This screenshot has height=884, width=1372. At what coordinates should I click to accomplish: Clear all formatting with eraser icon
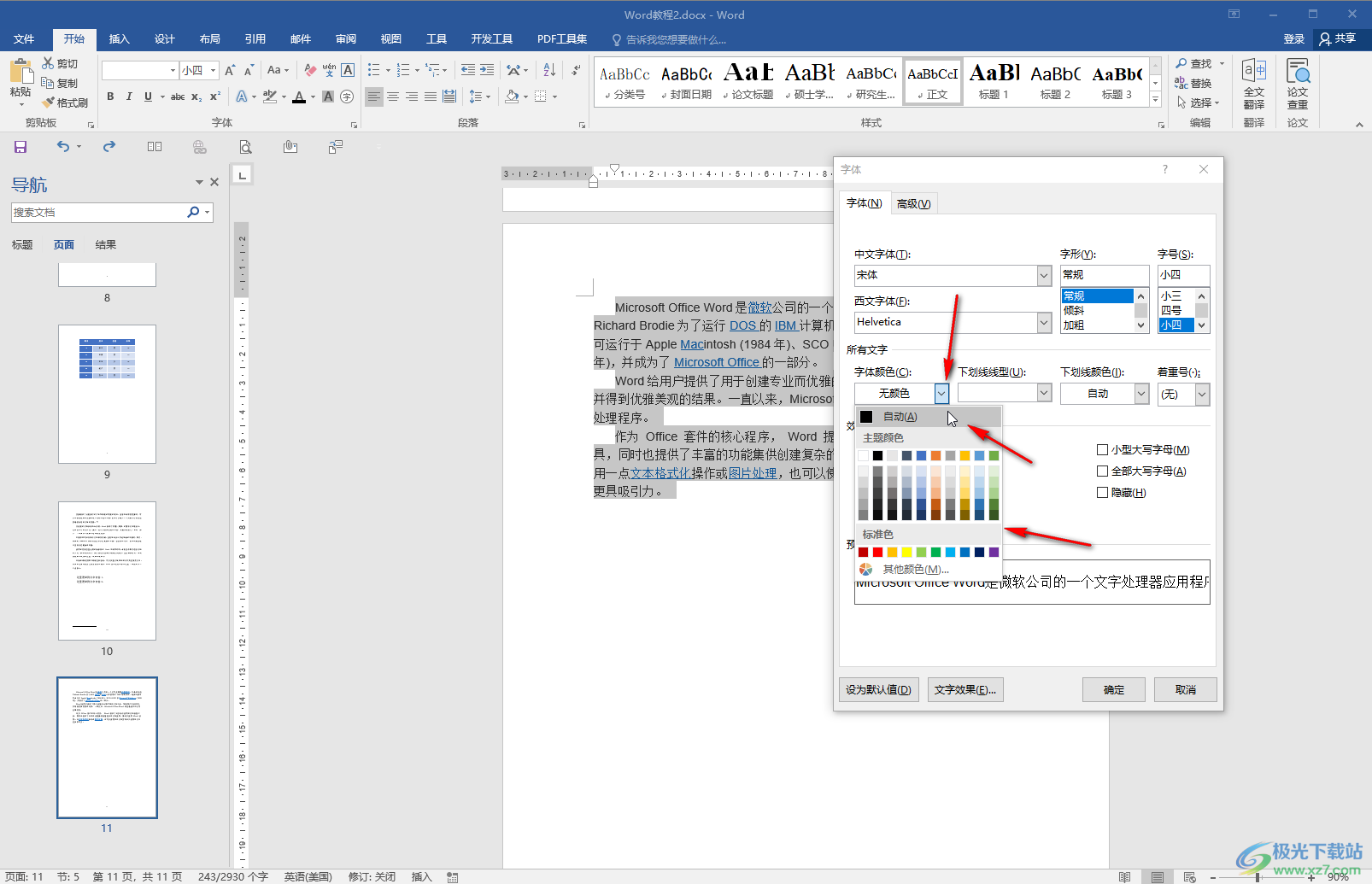pyautogui.click(x=310, y=70)
